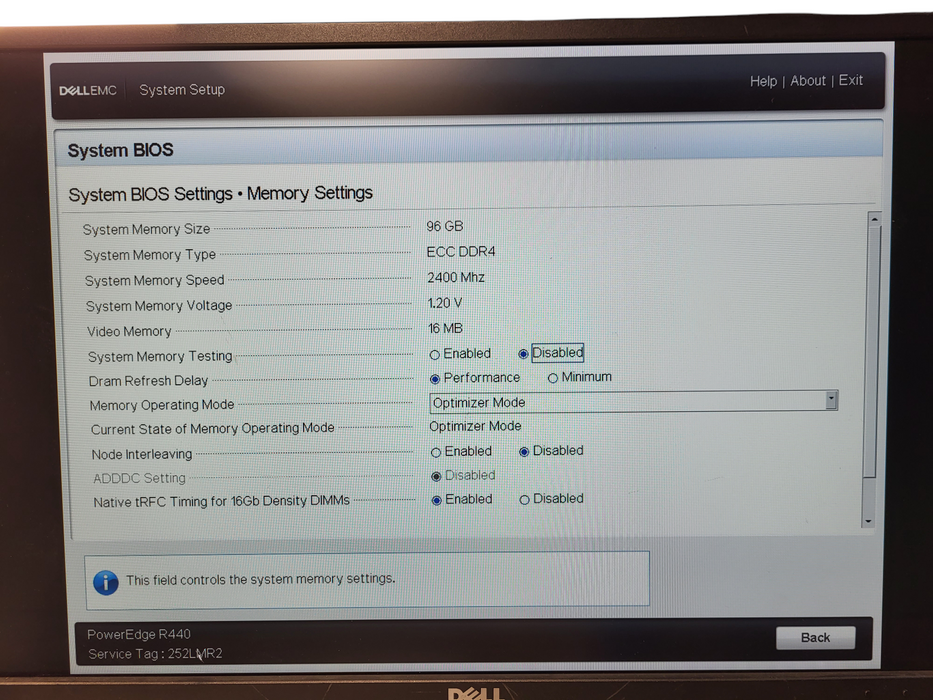Click the Dell EMC logo
The height and width of the screenshot is (700, 933).
(88, 90)
